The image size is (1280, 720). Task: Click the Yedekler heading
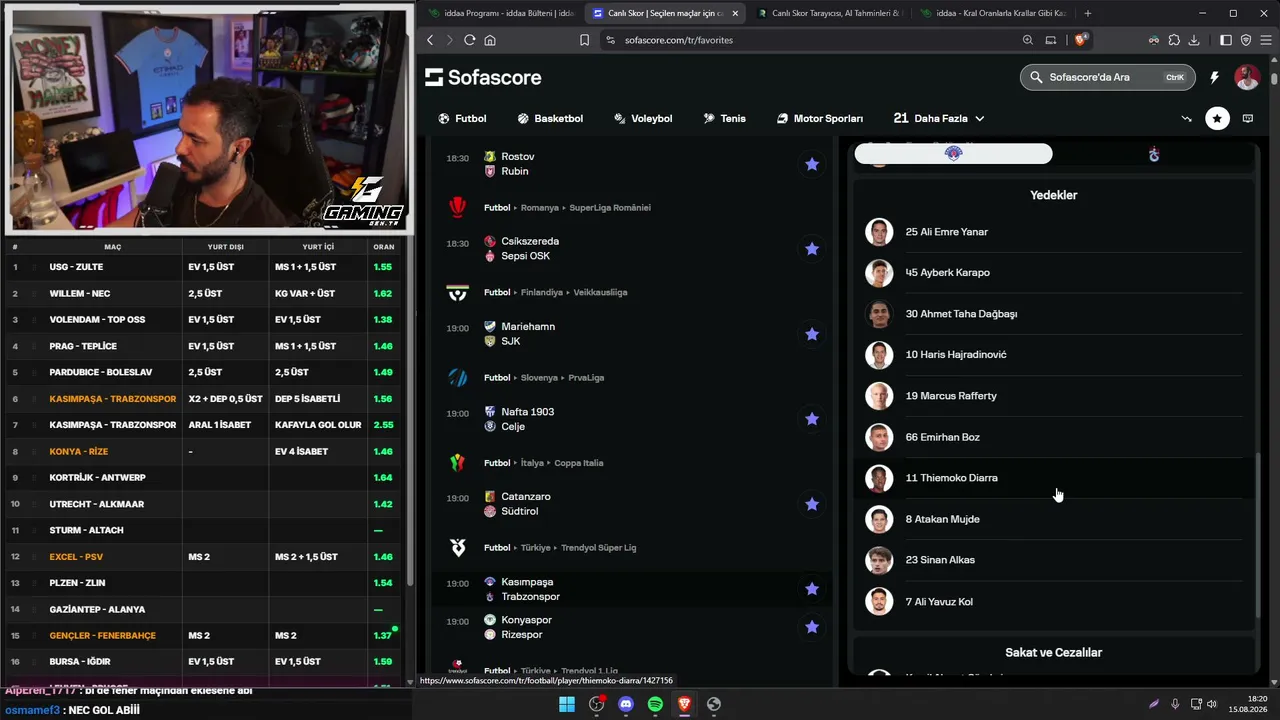point(1053,195)
